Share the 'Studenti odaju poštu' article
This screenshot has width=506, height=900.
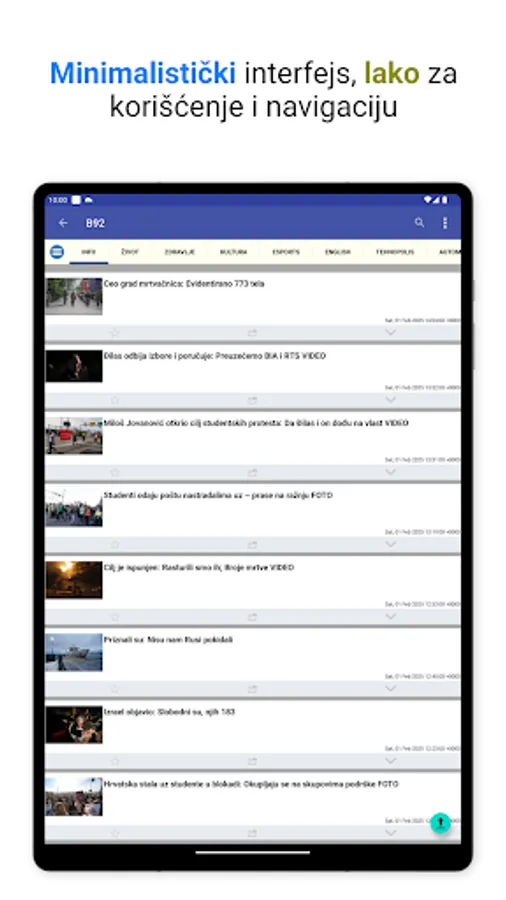coord(252,544)
